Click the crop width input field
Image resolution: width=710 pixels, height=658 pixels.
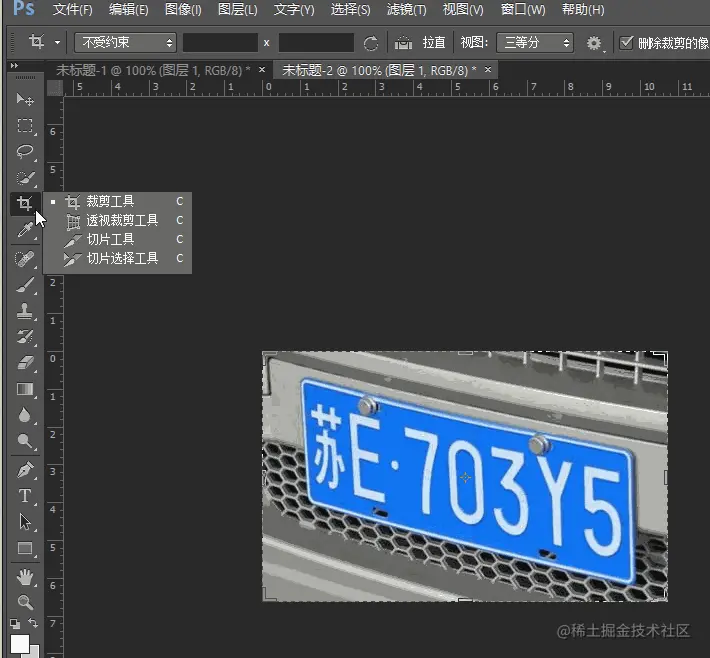point(220,43)
